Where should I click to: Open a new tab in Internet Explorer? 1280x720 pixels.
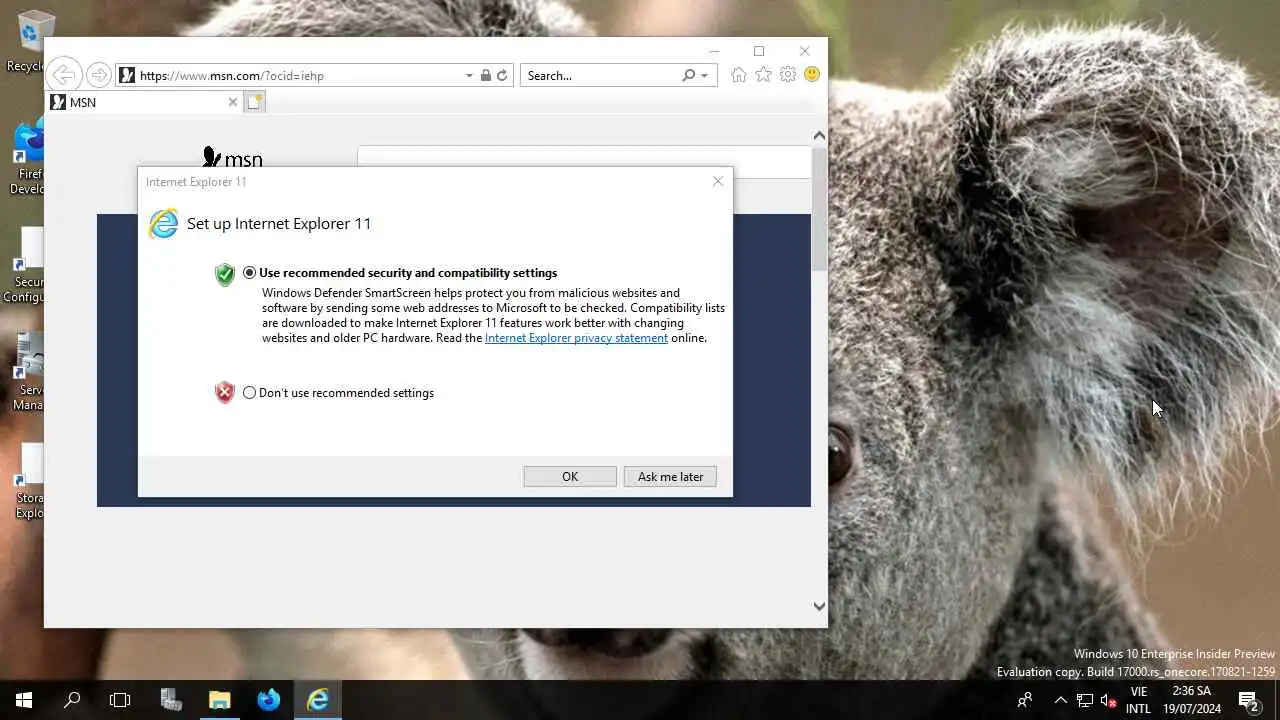(x=255, y=102)
